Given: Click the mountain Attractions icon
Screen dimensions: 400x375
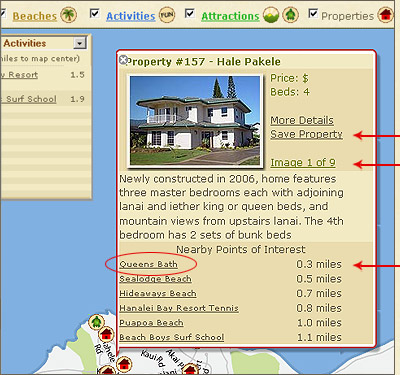Looking at the screenshot, I should coord(271,15).
